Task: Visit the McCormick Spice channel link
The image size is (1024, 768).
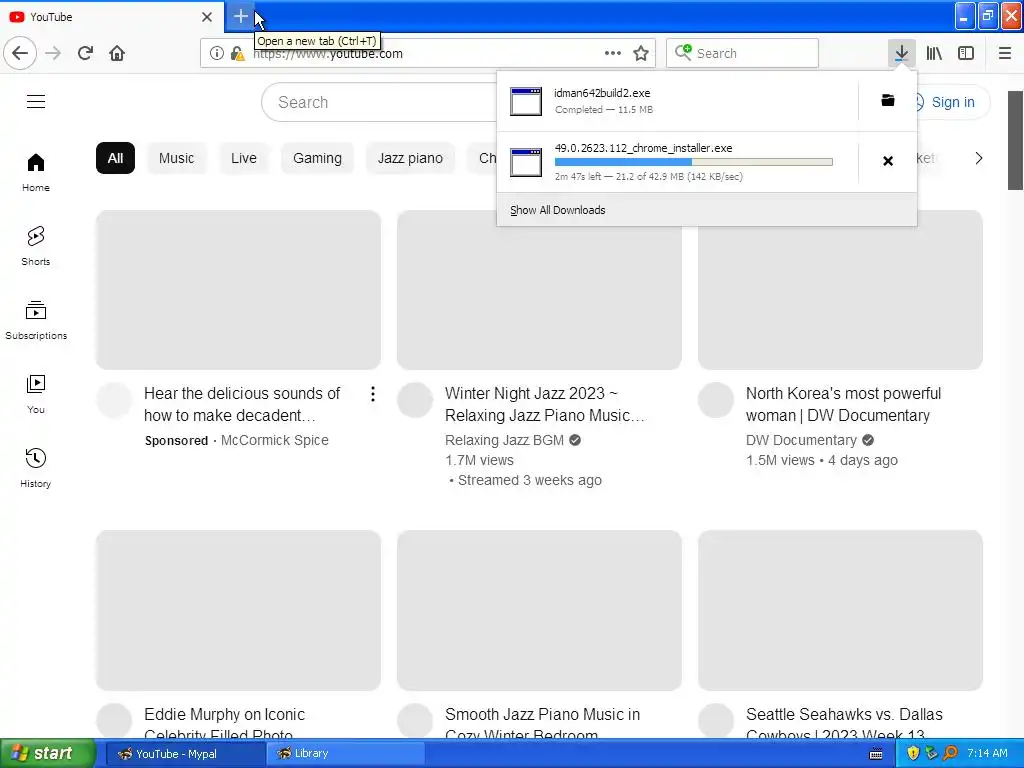Action: [x=274, y=440]
